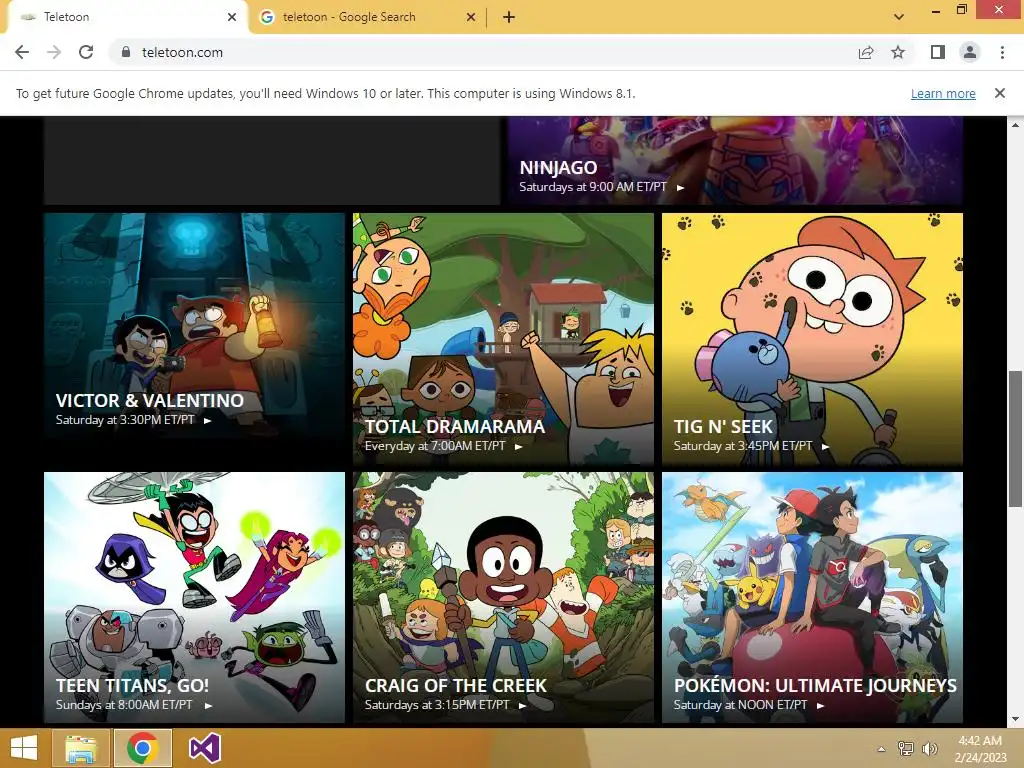Screen dimensions: 1024x768
Task: Click the Pokémon: Ultimate Journeys title text
Action: click(815, 686)
